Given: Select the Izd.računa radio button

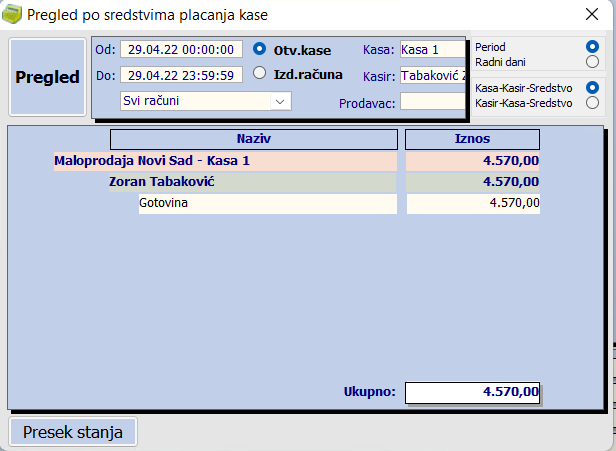Looking at the screenshot, I should point(259,73).
